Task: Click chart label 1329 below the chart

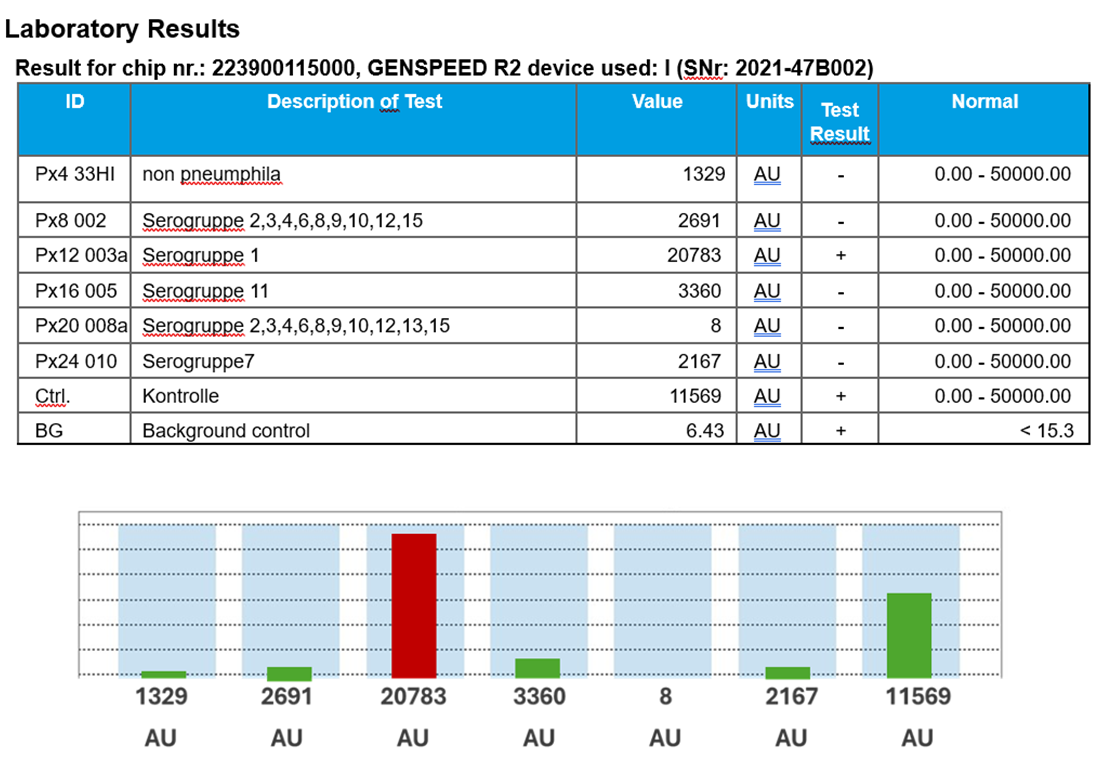Action: pos(161,697)
